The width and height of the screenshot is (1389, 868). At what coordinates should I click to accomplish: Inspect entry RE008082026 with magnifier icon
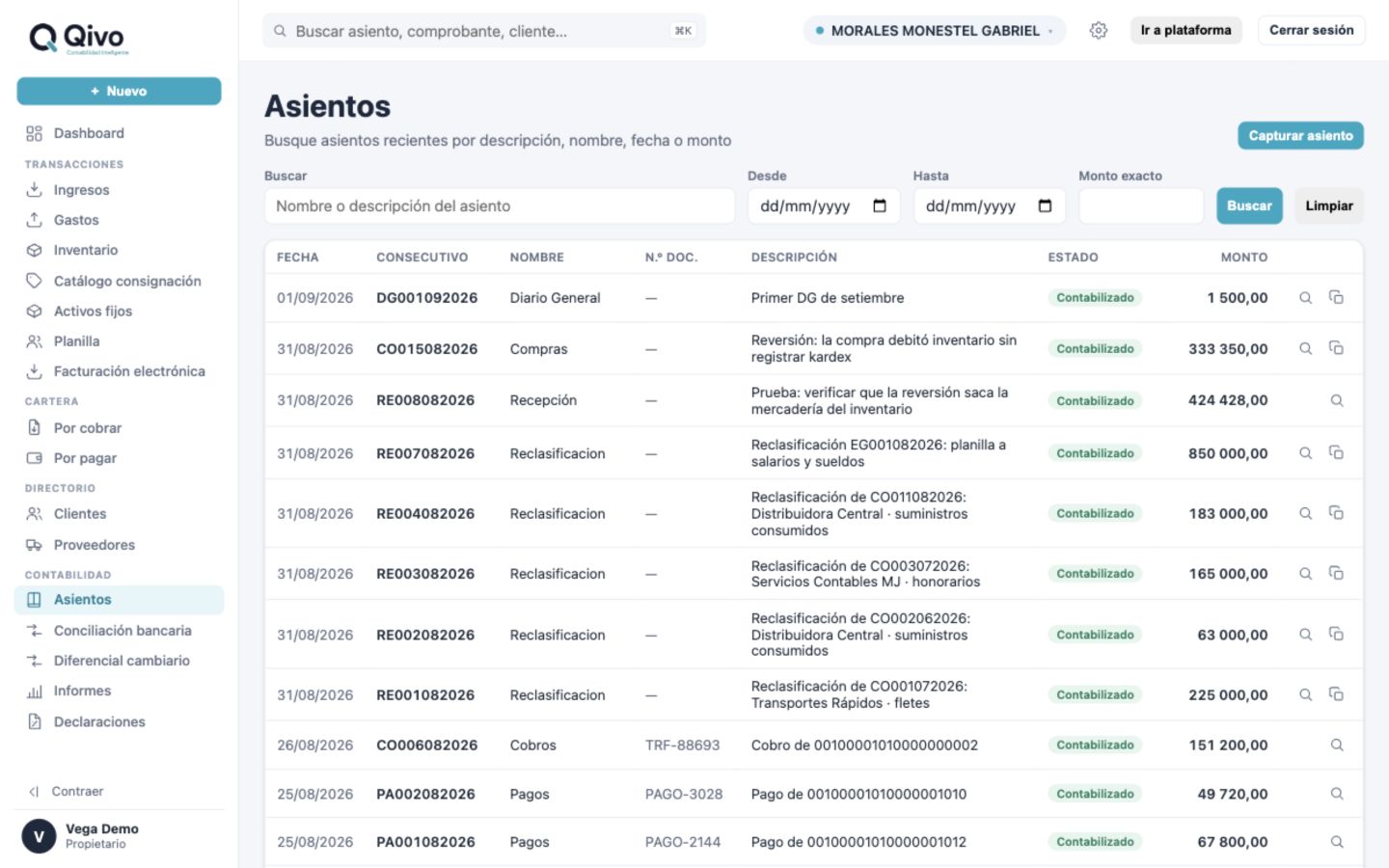click(x=1337, y=400)
